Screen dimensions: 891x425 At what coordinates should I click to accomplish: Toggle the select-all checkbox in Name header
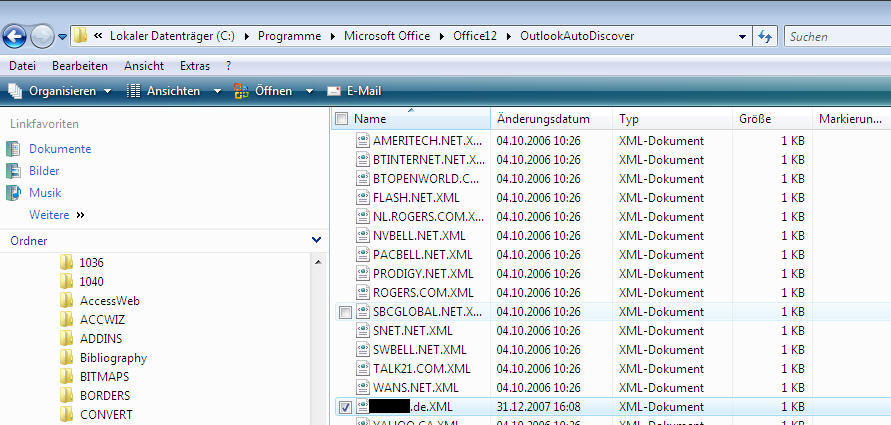(x=342, y=119)
